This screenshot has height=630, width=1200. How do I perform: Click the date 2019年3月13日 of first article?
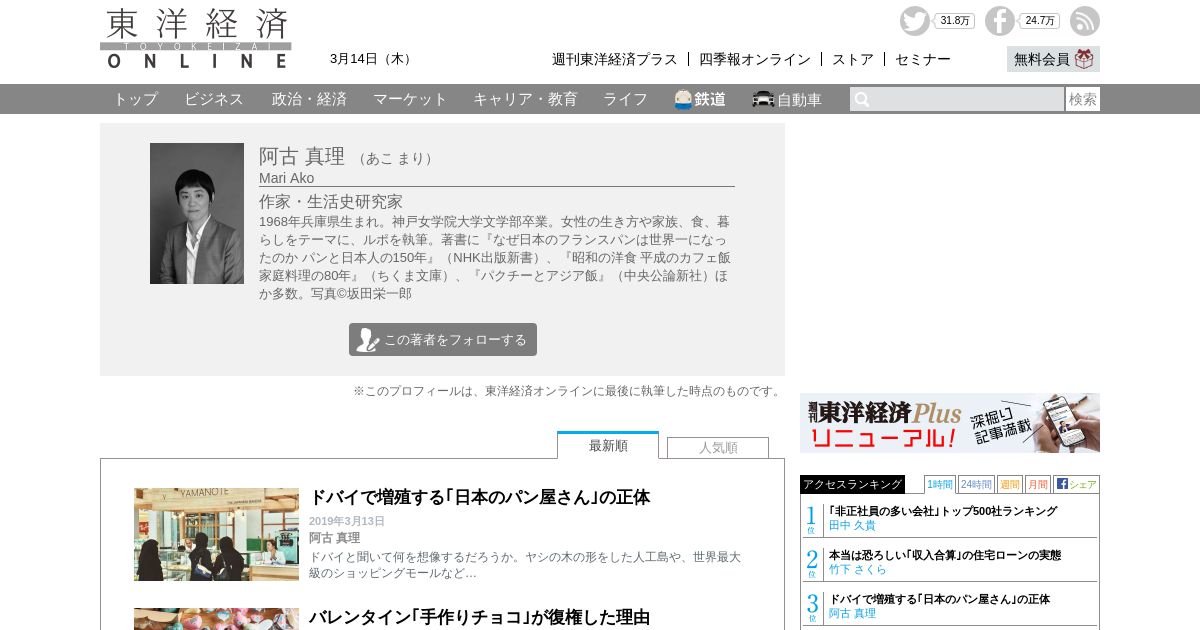[346, 521]
